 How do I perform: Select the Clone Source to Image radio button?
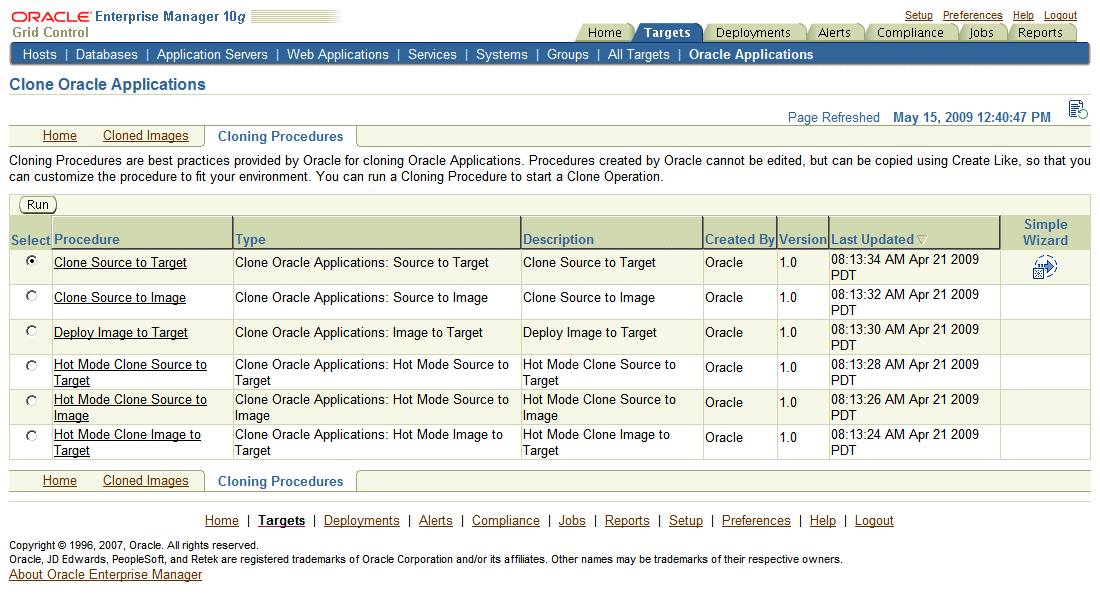click(32, 296)
